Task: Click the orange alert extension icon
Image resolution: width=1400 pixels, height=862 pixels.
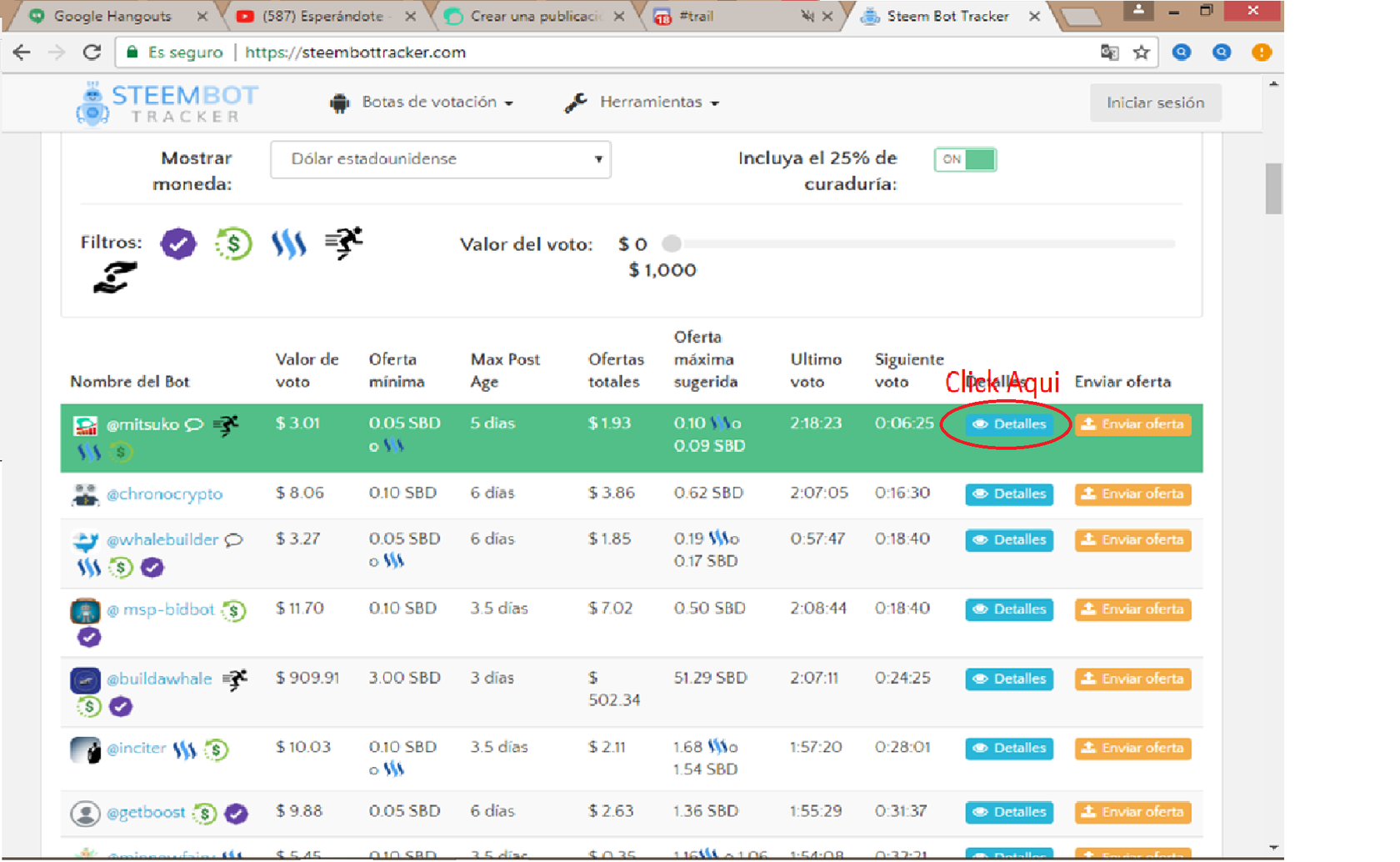Action: 1262,53
